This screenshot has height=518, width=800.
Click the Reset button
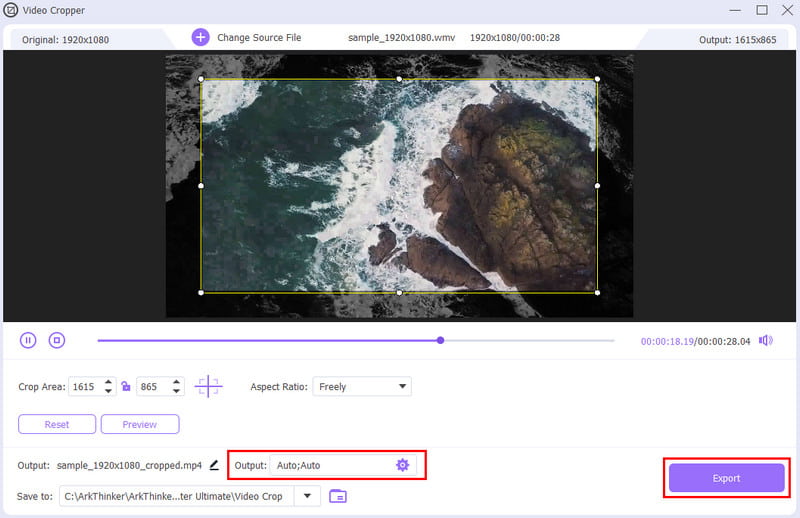(x=57, y=424)
